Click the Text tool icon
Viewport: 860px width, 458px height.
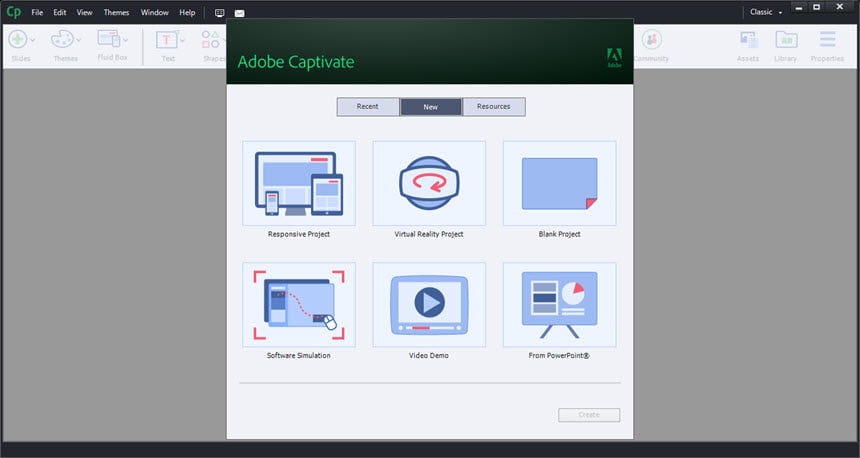tap(166, 39)
